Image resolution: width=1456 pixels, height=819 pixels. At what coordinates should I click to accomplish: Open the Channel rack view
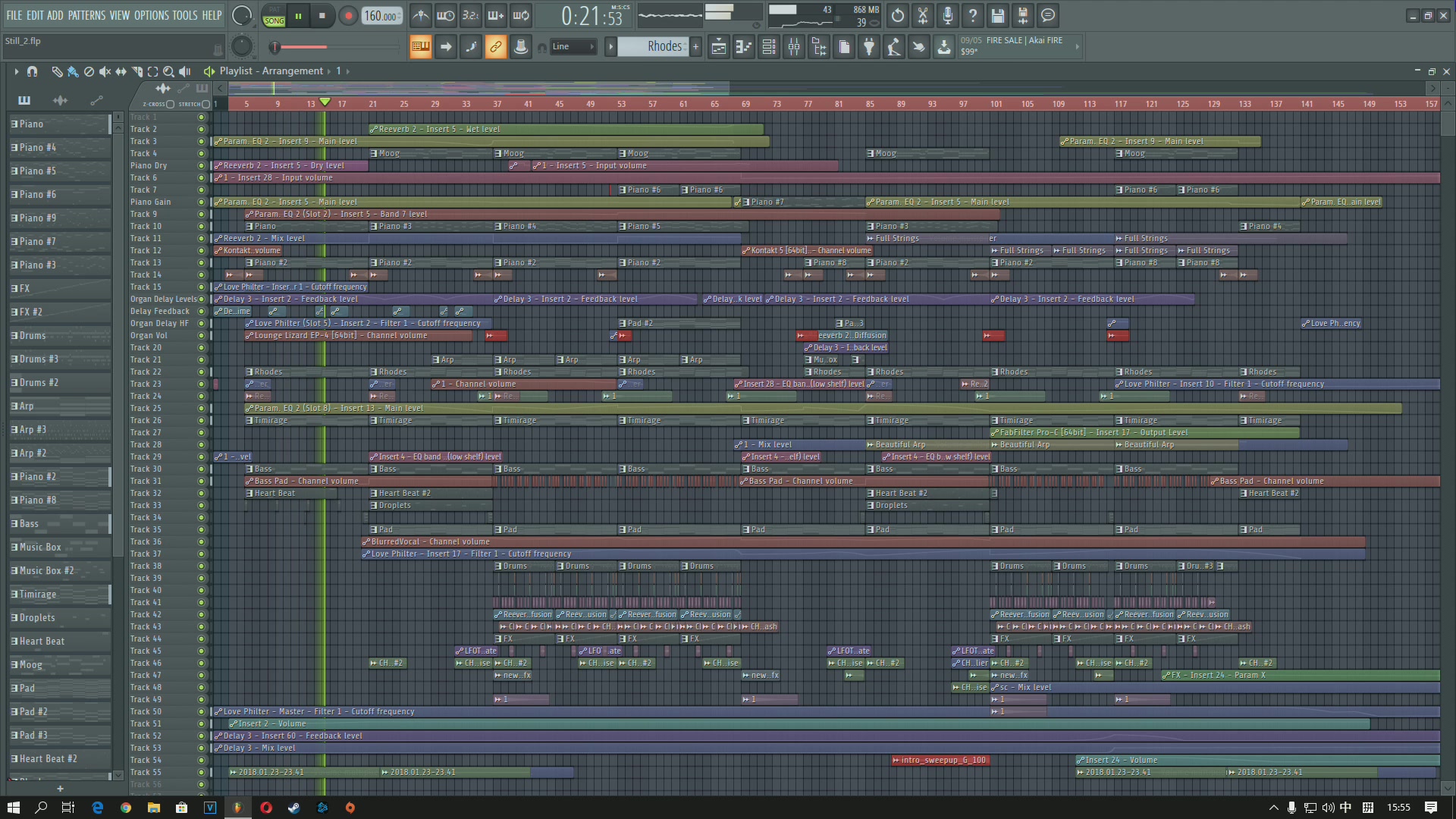[x=768, y=47]
